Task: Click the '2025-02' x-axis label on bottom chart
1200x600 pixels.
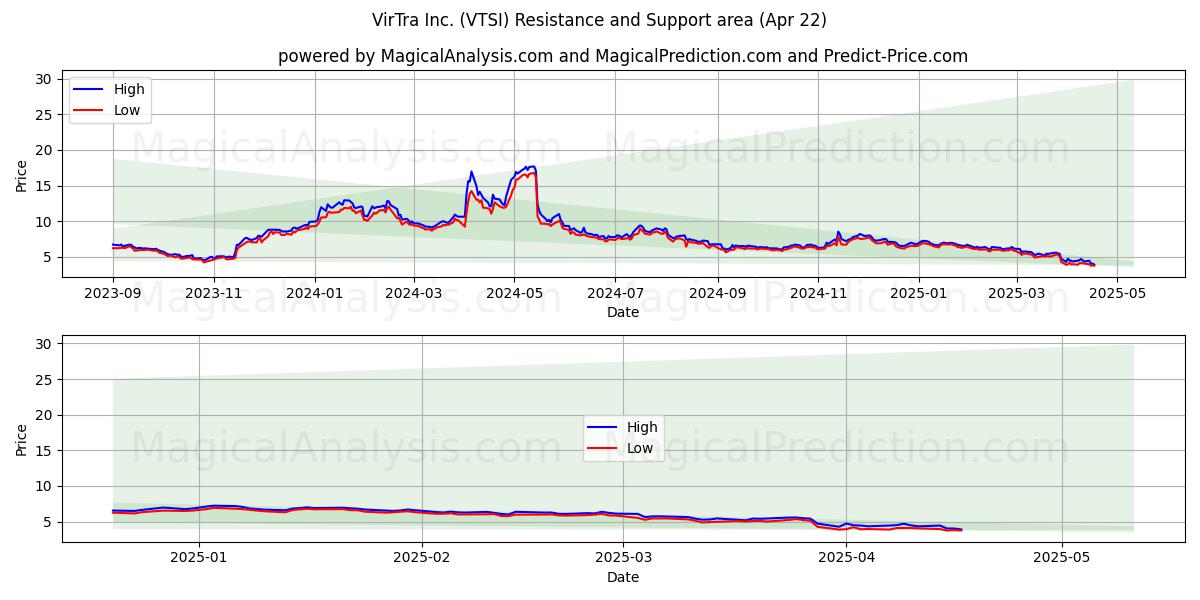Action: (422, 558)
